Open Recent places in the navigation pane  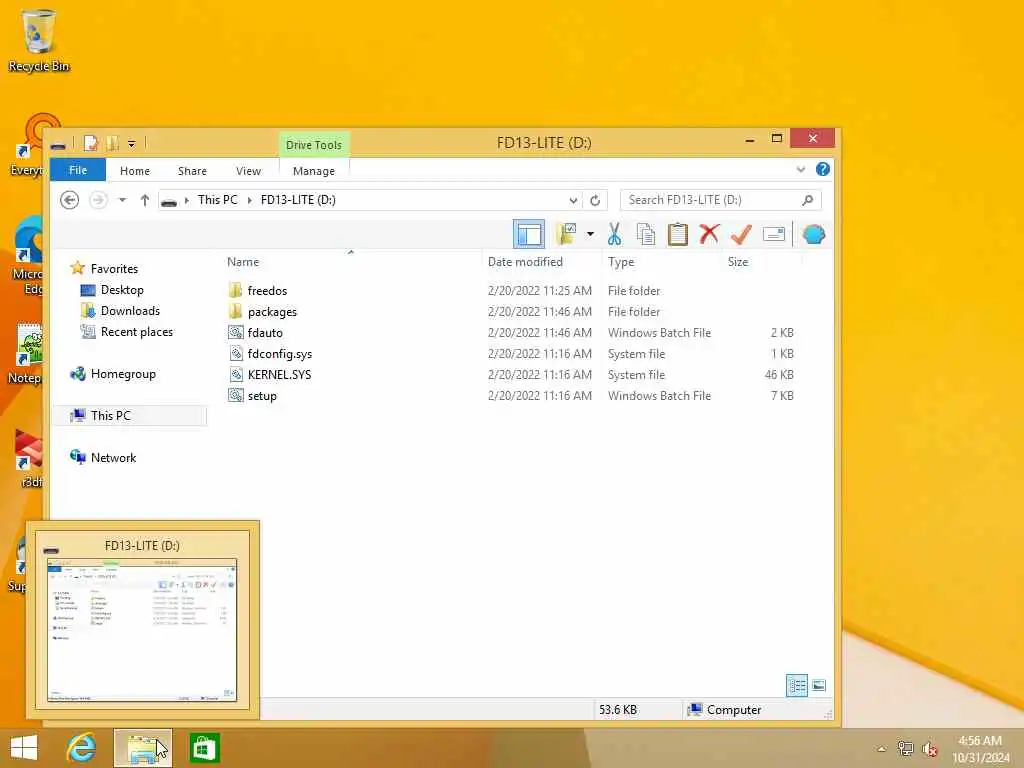pos(136,331)
